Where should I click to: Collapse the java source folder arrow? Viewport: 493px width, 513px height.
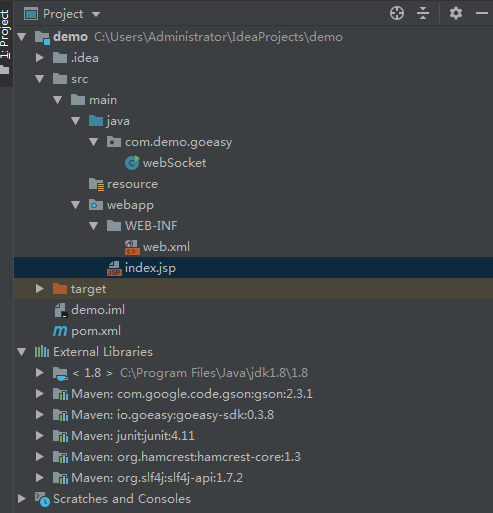pyautogui.click(x=76, y=121)
